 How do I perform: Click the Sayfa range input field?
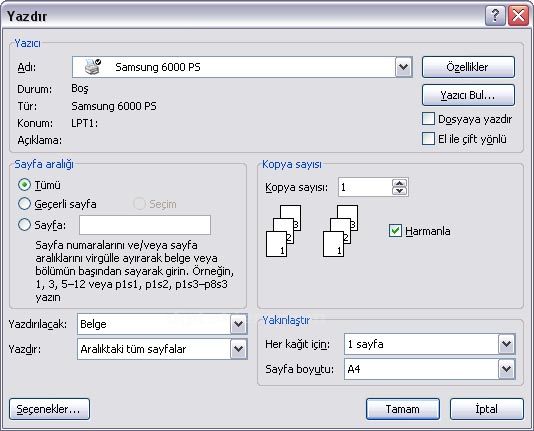pyautogui.click(x=145, y=225)
